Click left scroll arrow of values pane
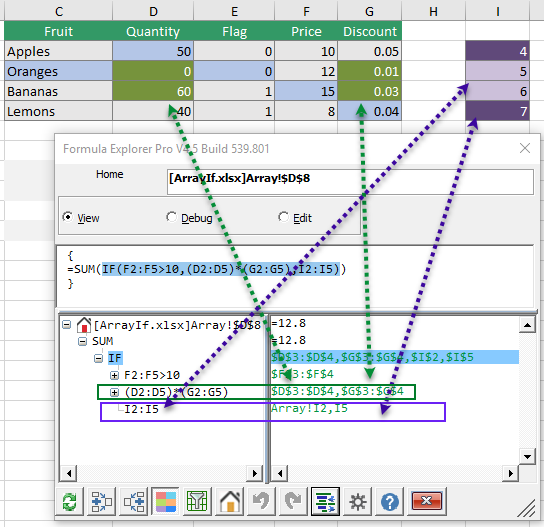544x527 pixels. coord(280,473)
